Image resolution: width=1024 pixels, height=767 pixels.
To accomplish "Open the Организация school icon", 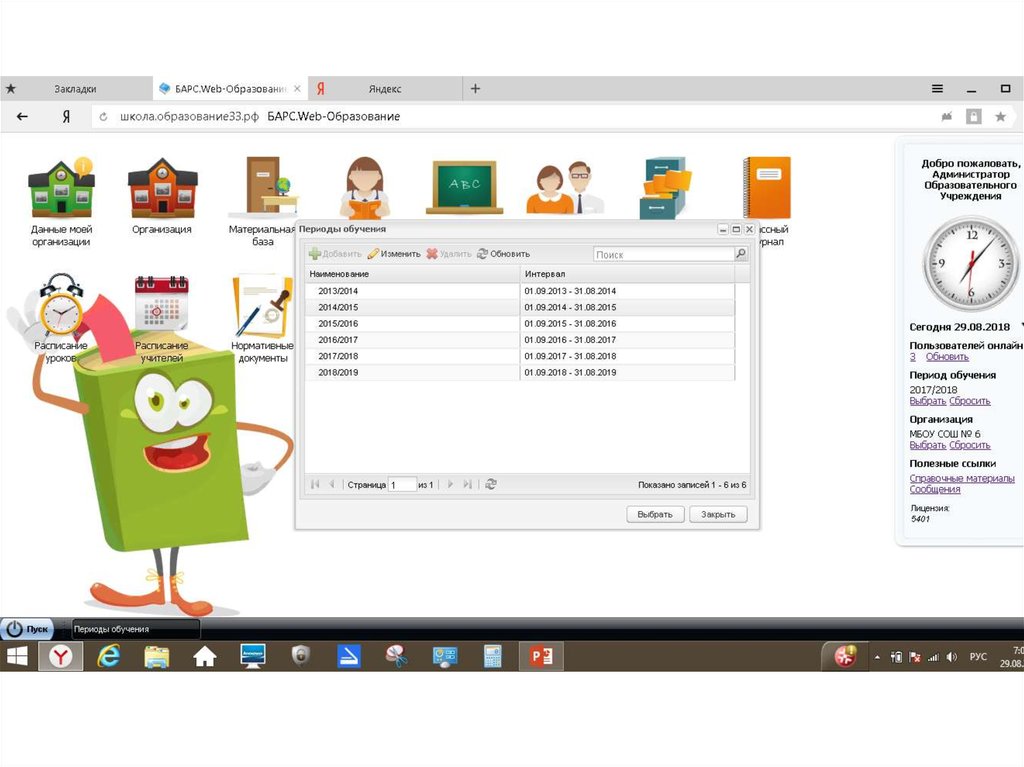I will (x=162, y=188).
